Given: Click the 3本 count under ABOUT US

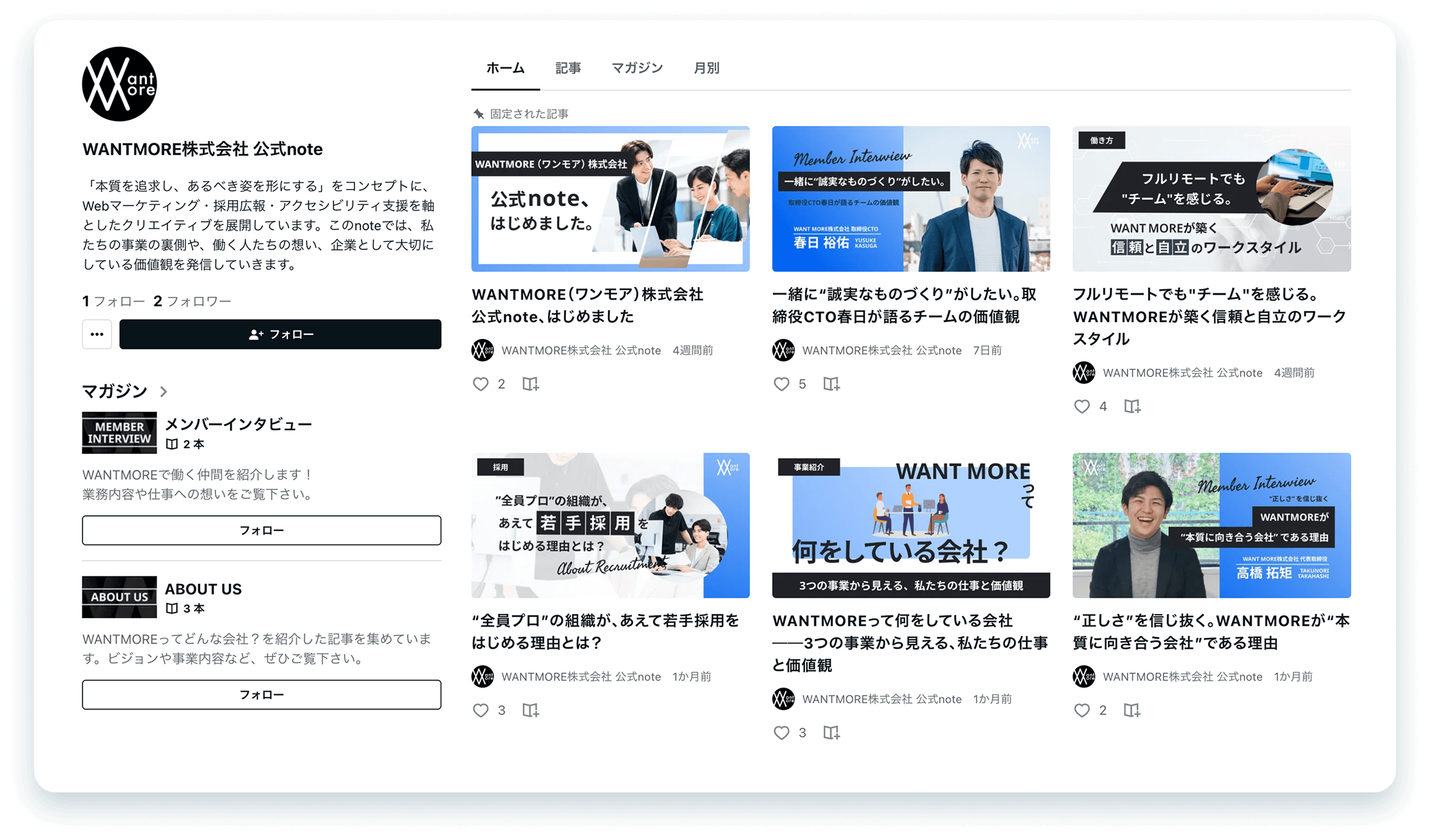Looking at the screenshot, I should 185,609.
